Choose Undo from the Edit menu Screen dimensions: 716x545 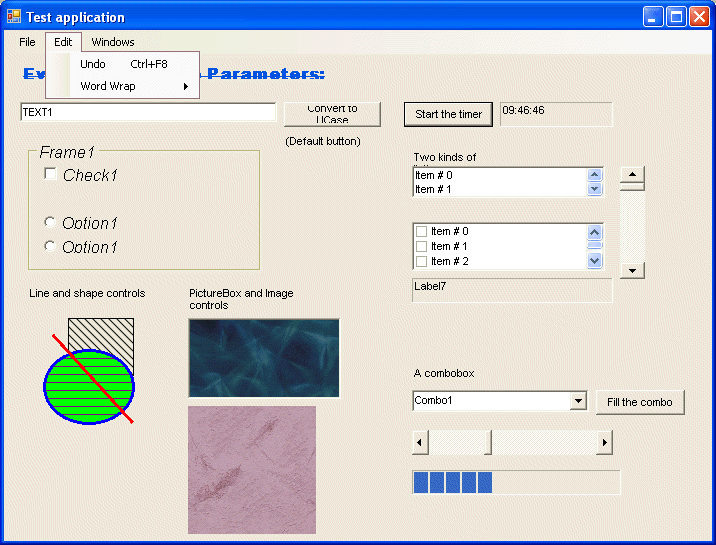tap(122, 64)
